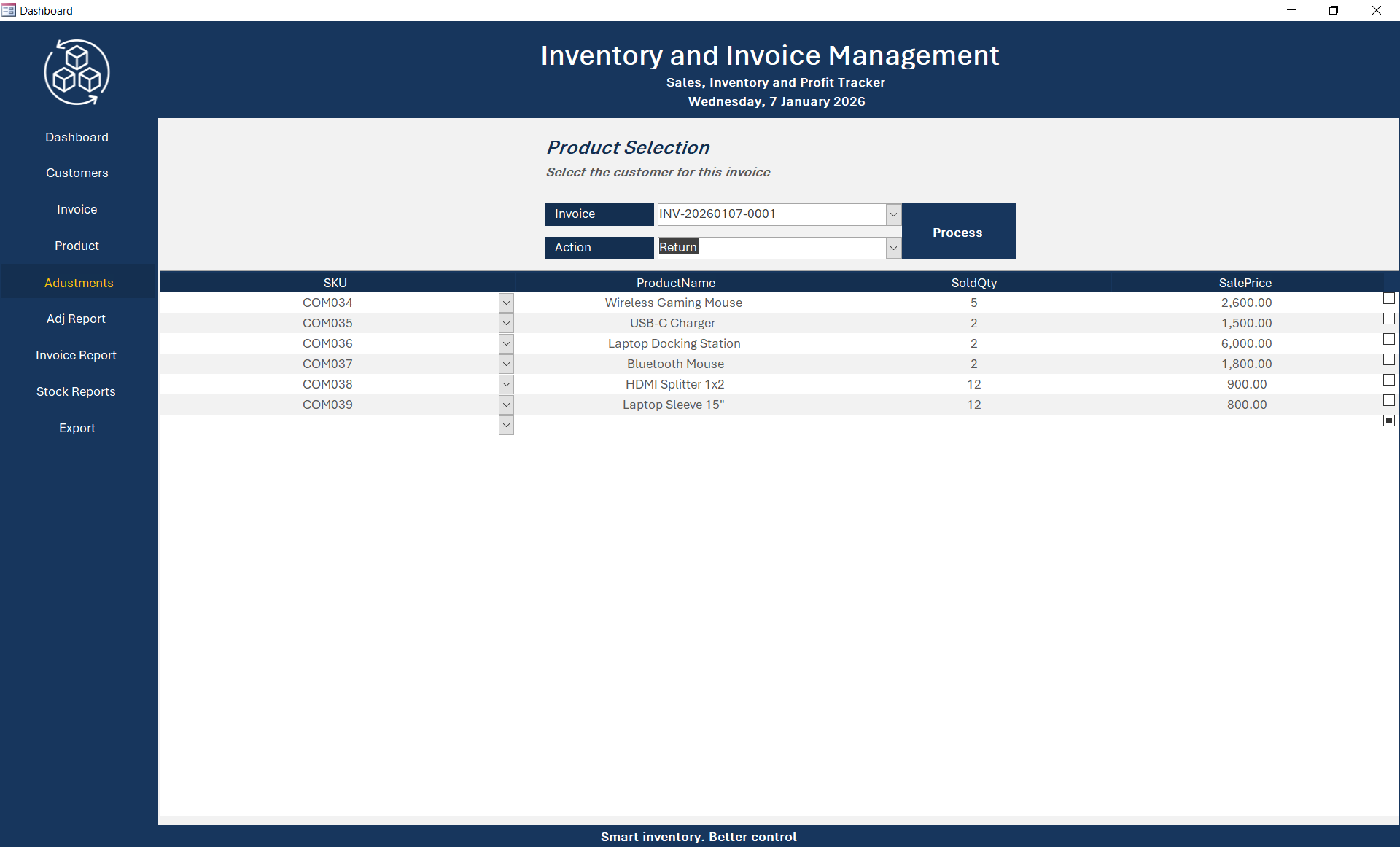The image size is (1400, 847).
Task: Tick the checkbox for Laptop Docking Station row
Action: click(1389, 340)
